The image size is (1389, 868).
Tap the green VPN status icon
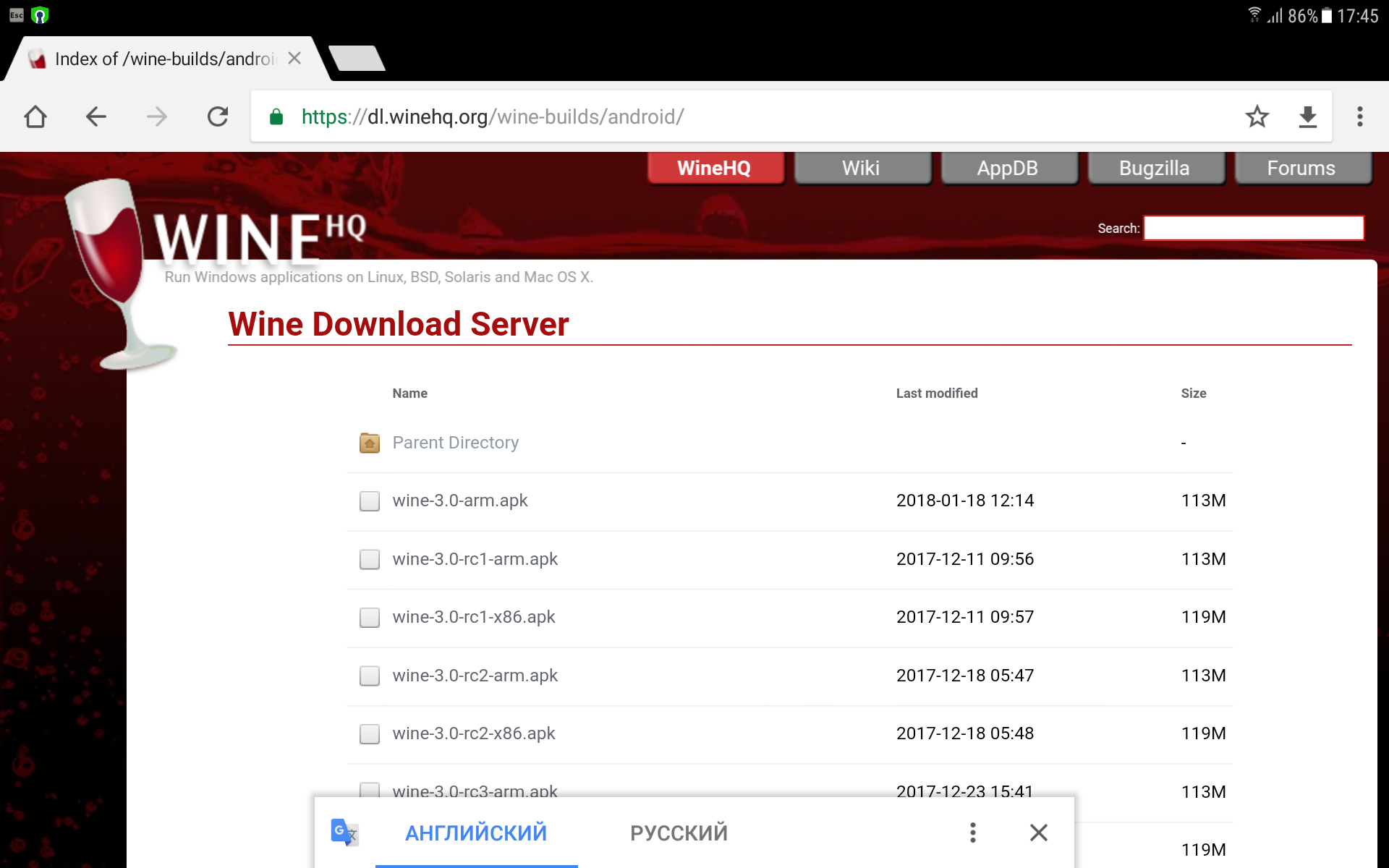click(40, 15)
